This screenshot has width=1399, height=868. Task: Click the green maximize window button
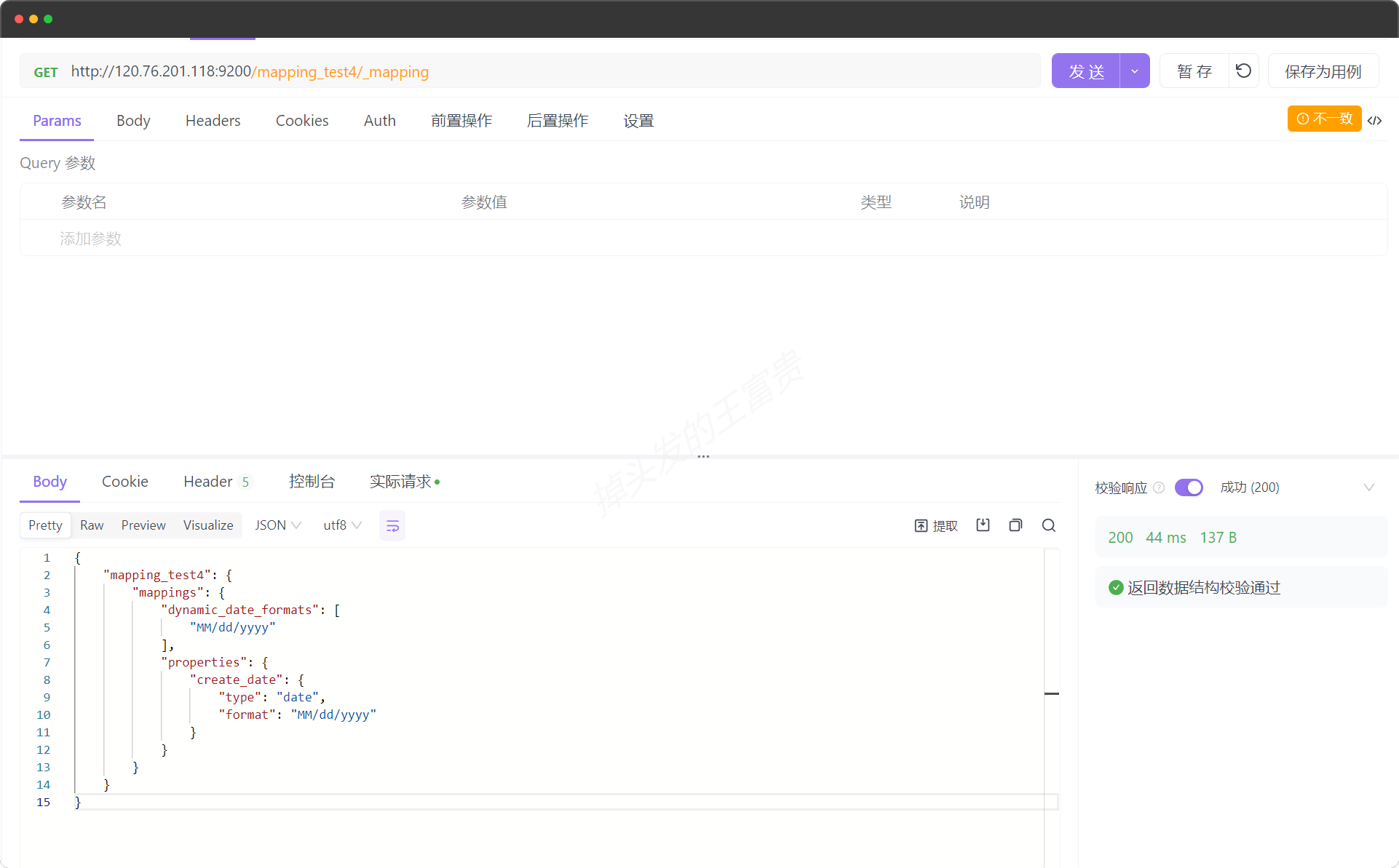point(48,19)
